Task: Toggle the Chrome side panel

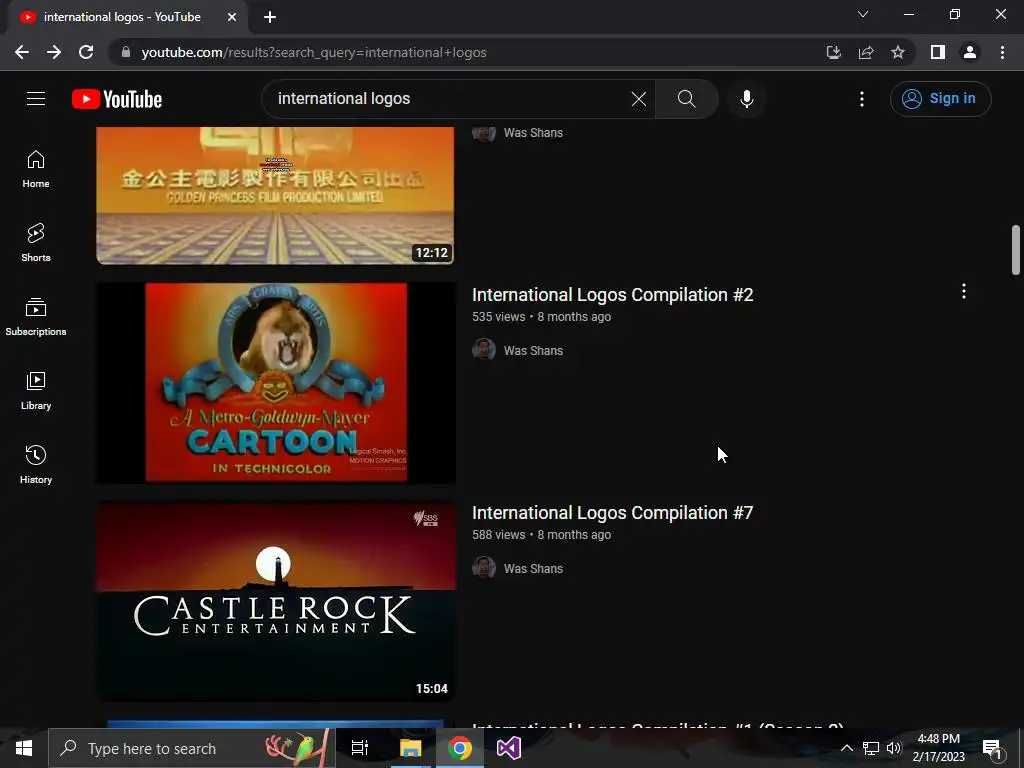Action: 938,52
